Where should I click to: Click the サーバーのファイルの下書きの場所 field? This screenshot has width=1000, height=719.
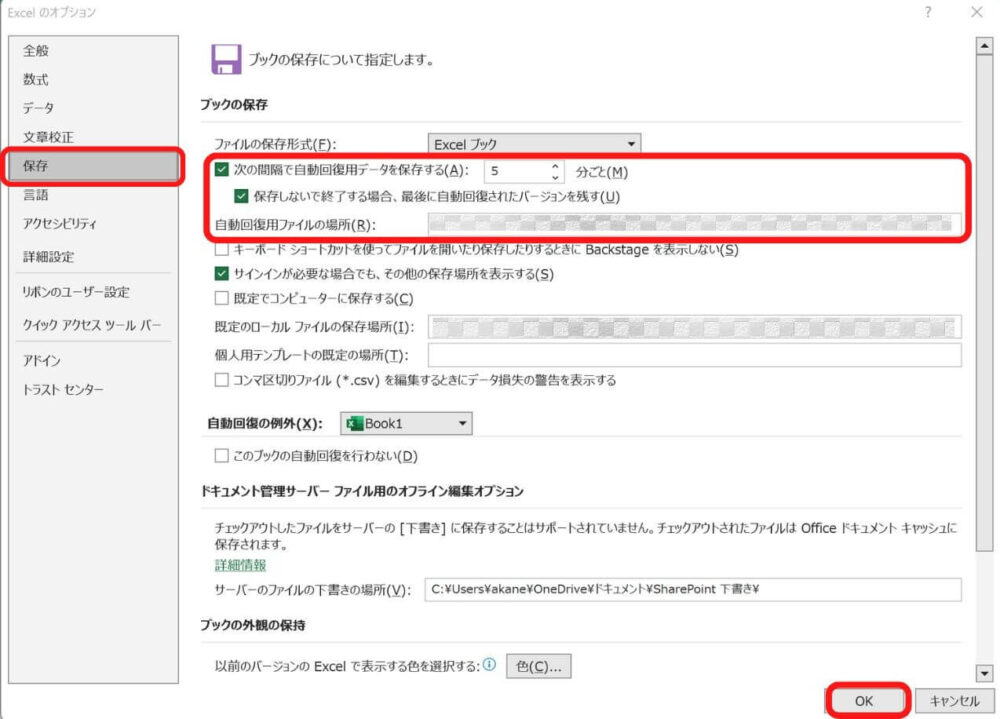pyautogui.click(x=693, y=589)
